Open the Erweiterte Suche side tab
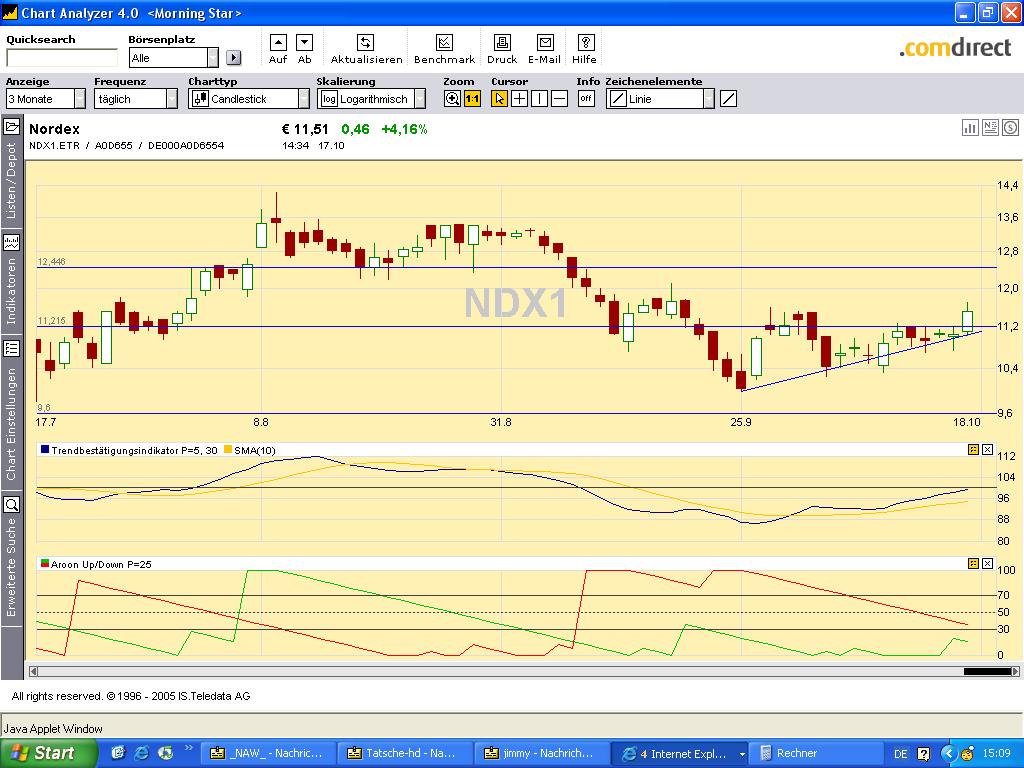Image resolution: width=1024 pixels, height=768 pixels. [11, 556]
